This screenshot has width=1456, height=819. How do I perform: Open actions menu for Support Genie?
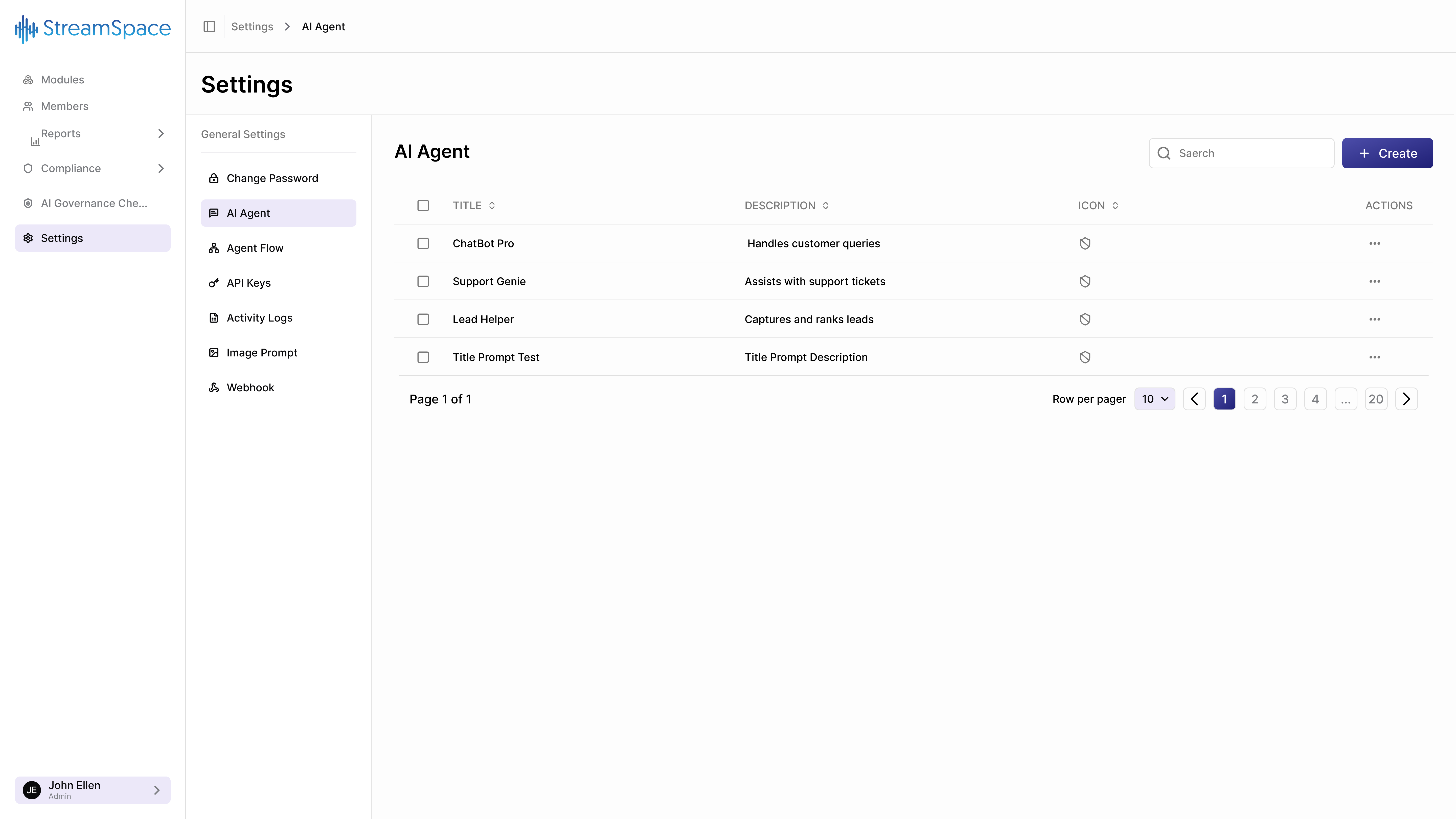1375,282
